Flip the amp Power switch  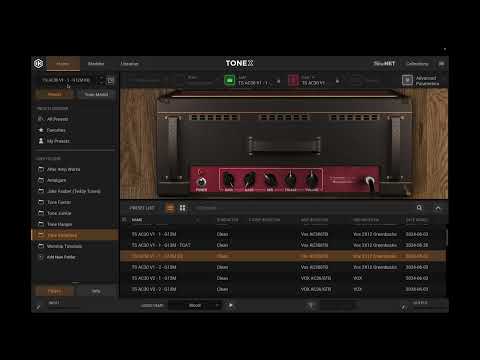click(x=201, y=182)
